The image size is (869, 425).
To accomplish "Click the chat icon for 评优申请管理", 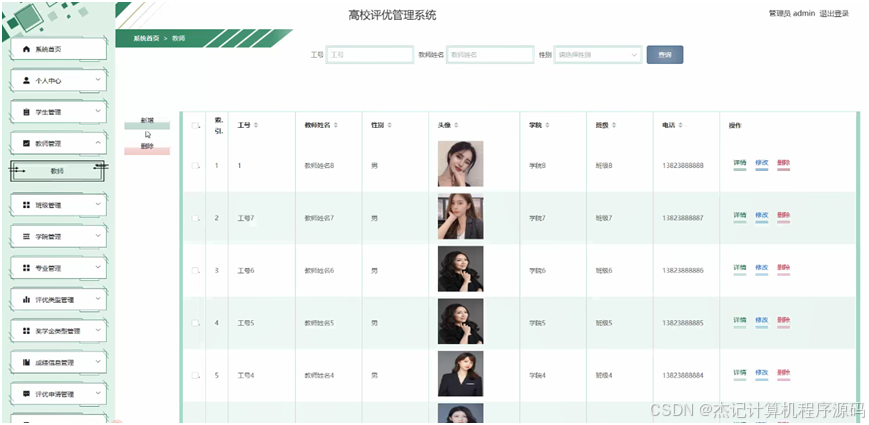I will (x=26, y=394).
